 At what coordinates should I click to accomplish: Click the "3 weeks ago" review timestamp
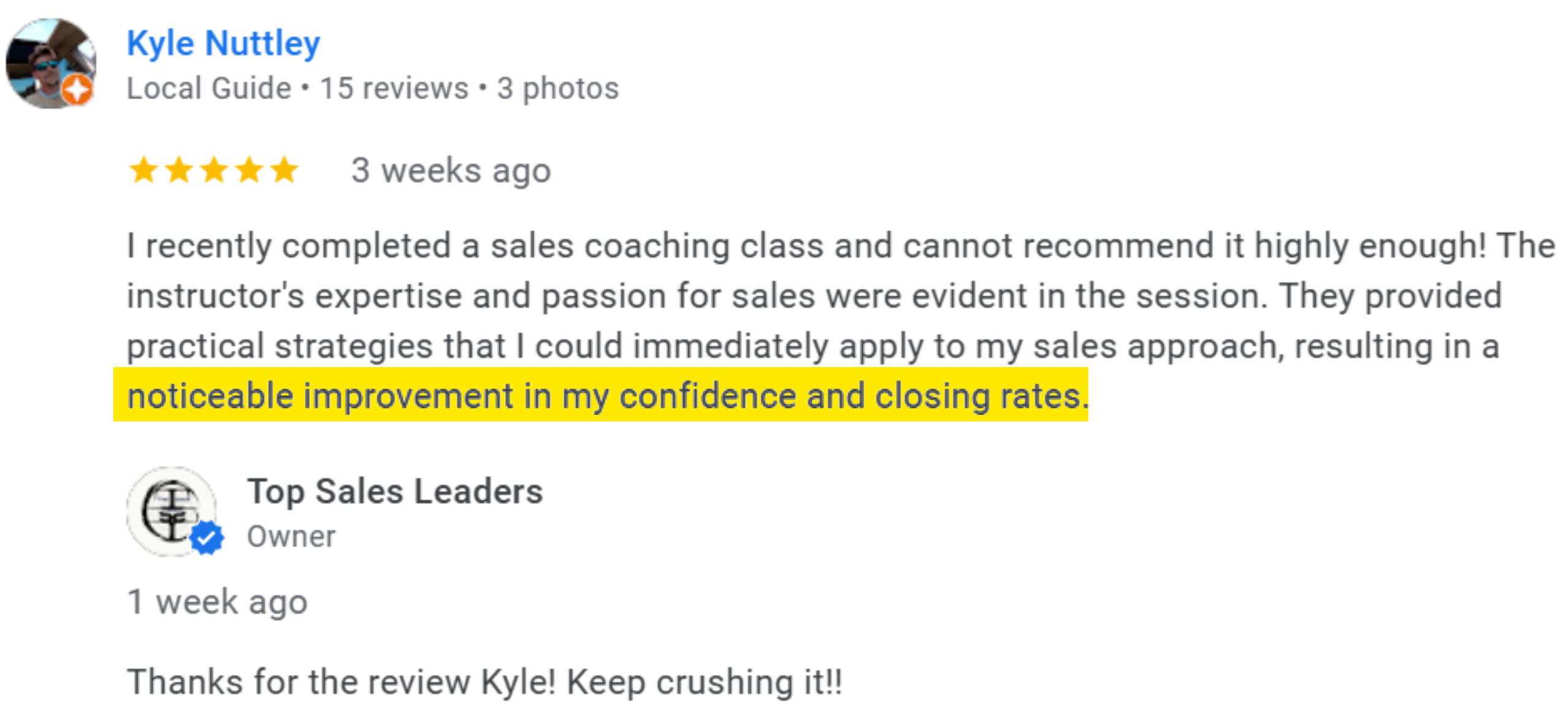tap(451, 170)
